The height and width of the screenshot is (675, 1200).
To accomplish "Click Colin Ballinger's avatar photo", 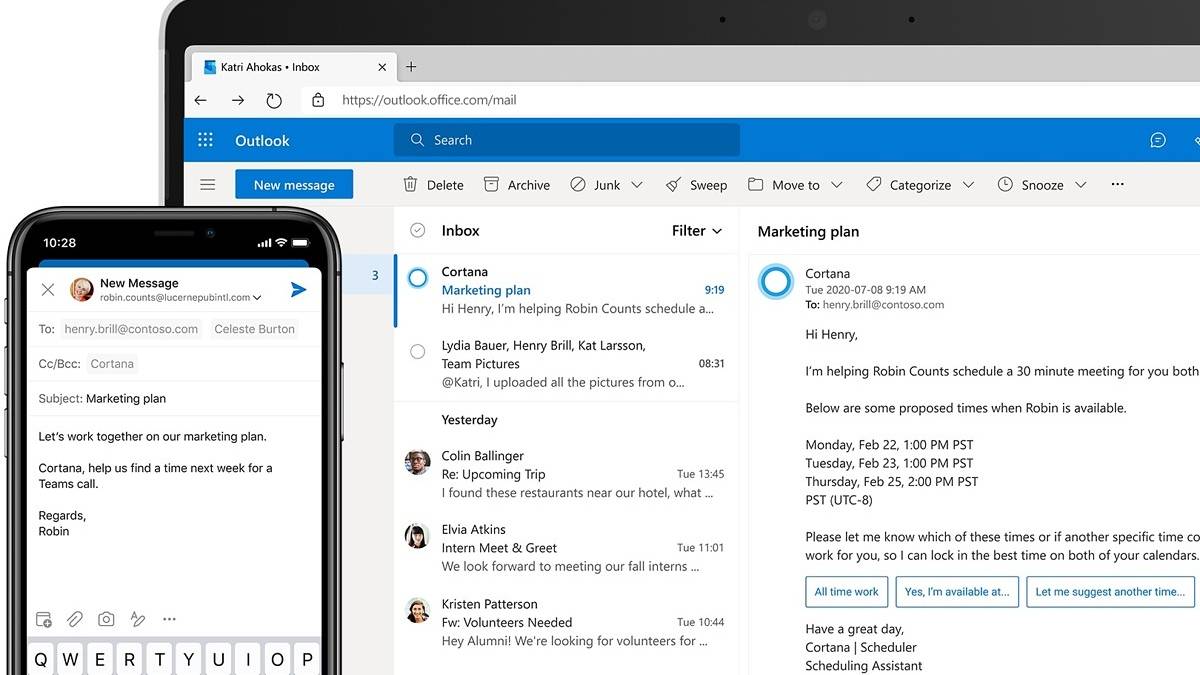I will click(x=417, y=463).
